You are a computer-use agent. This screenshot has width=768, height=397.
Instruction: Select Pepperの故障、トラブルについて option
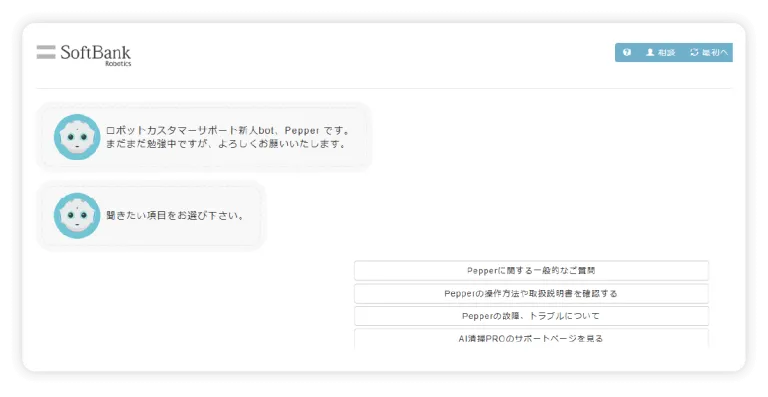tap(531, 316)
